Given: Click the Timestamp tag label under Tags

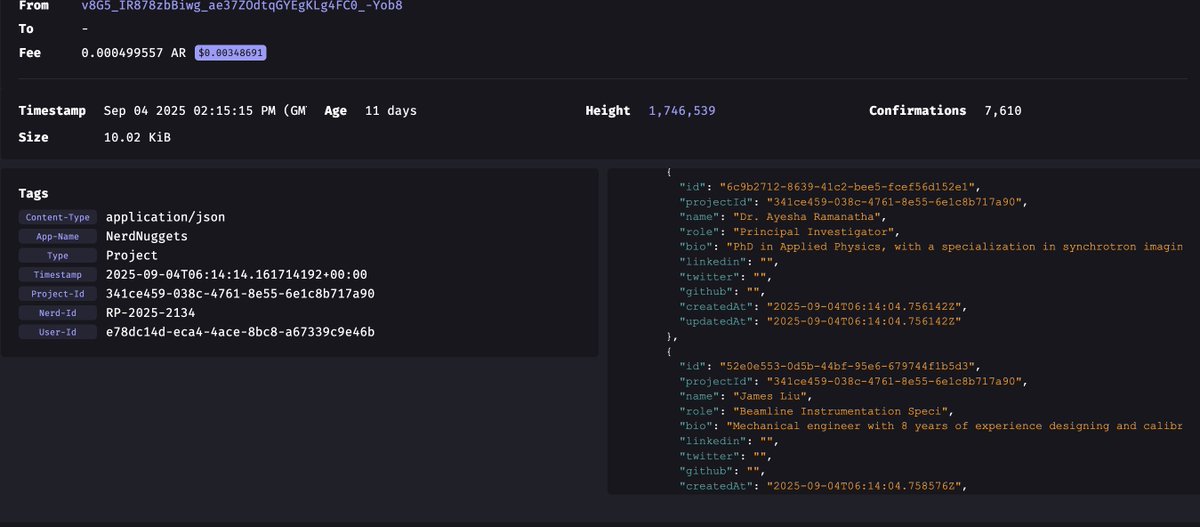Looking at the screenshot, I should pos(58,275).
